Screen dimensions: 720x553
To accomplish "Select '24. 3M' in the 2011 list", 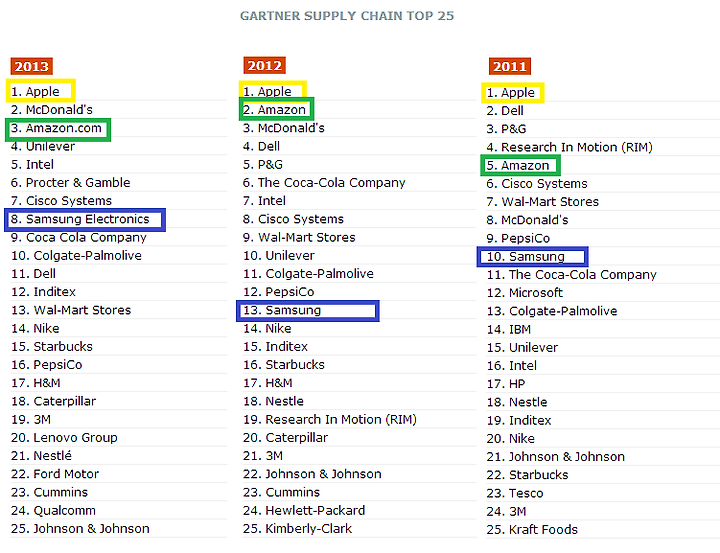I will click(506, 511).
